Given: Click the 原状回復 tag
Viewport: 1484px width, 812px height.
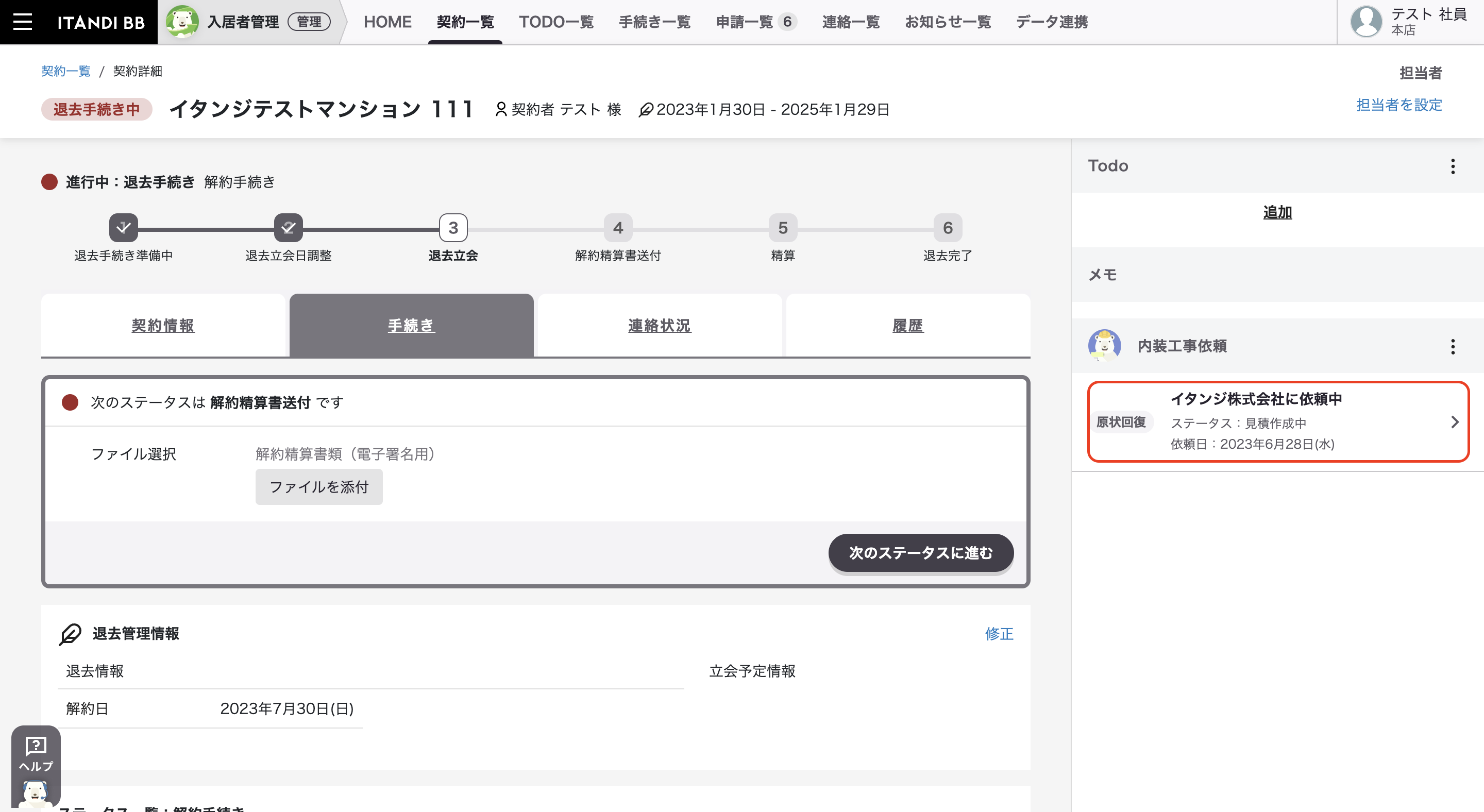Looking at the screenshot, I should [1121, 422].
